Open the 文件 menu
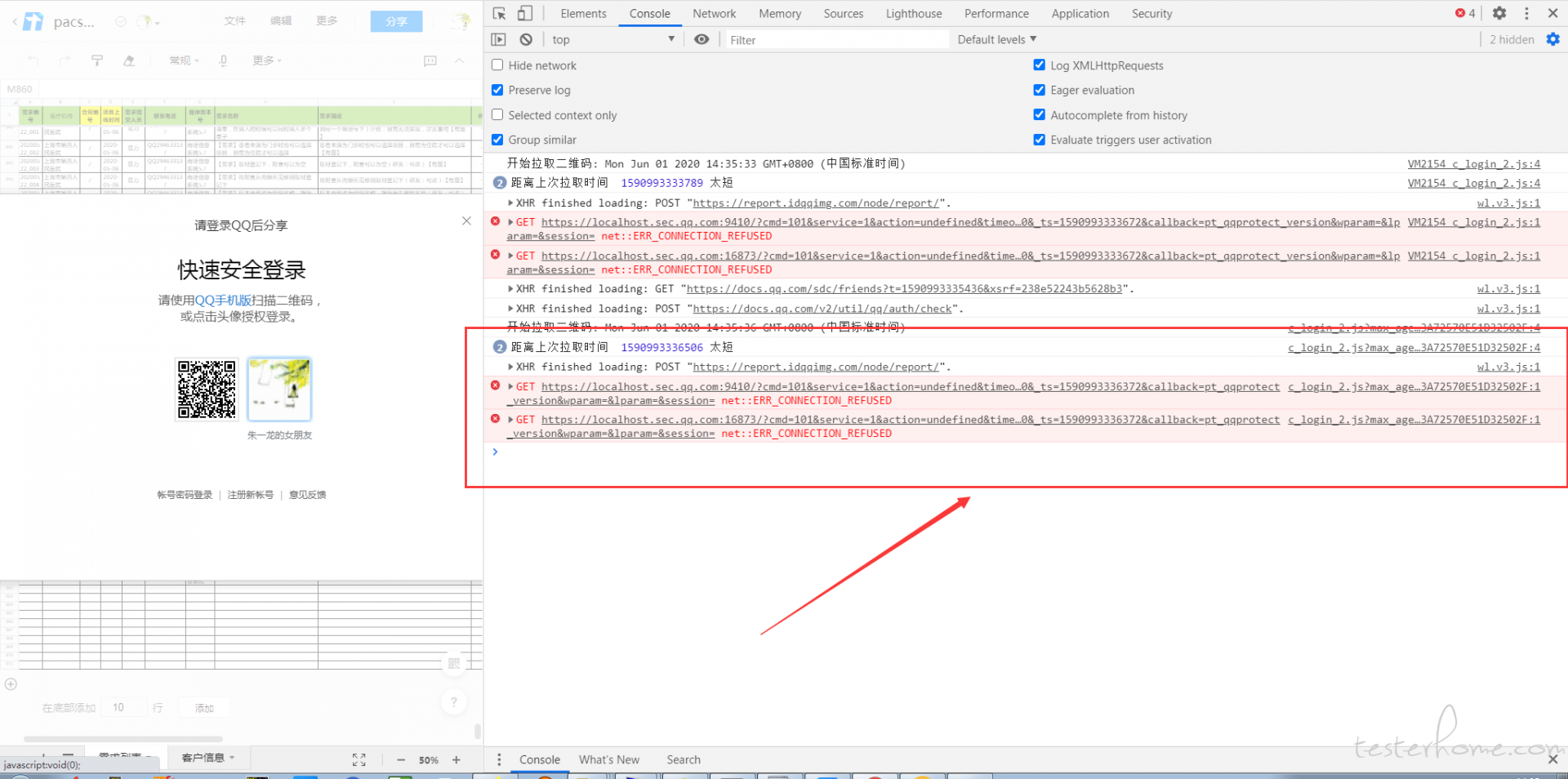The width and height of the screenshot is (1568, 779). click(x=235, y=20)
